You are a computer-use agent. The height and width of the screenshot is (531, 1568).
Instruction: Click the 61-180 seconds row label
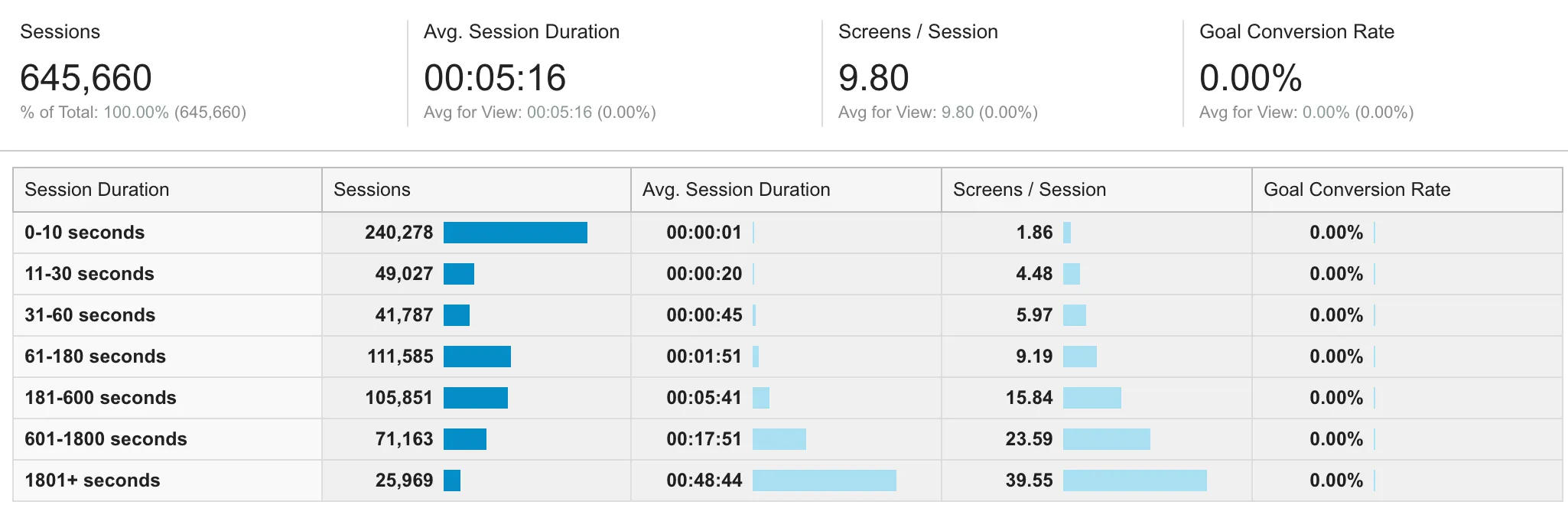coord(96,357)
